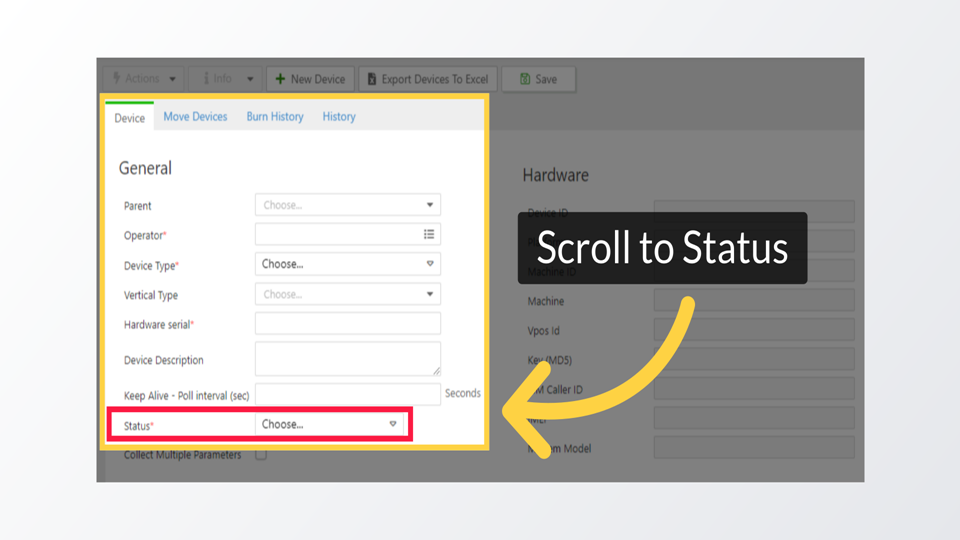Click the "Seconds" unit label
The height and width of the screenshot is (540, 960).
click(463, 393)
